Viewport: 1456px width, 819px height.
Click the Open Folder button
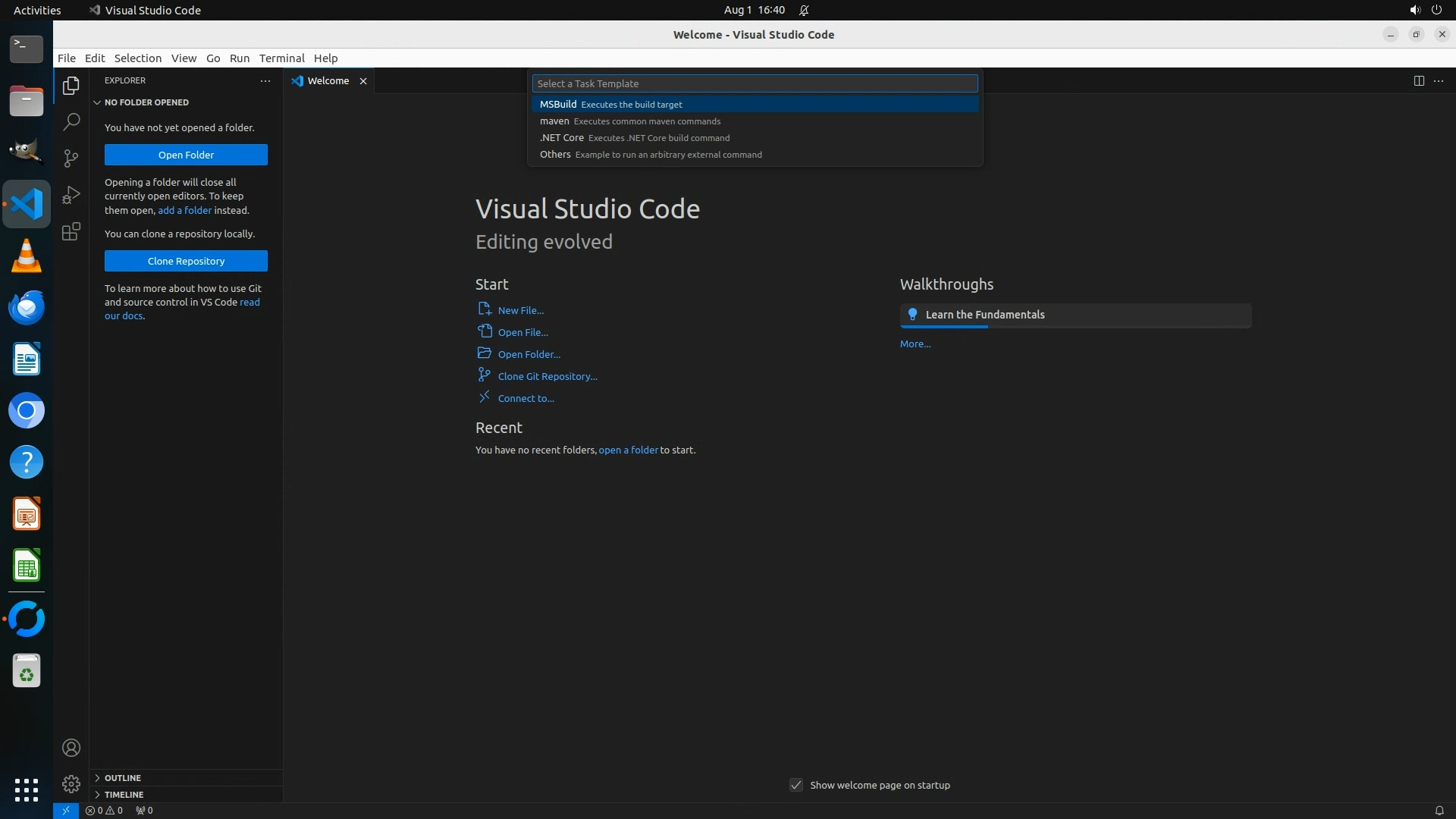[186, 155]
